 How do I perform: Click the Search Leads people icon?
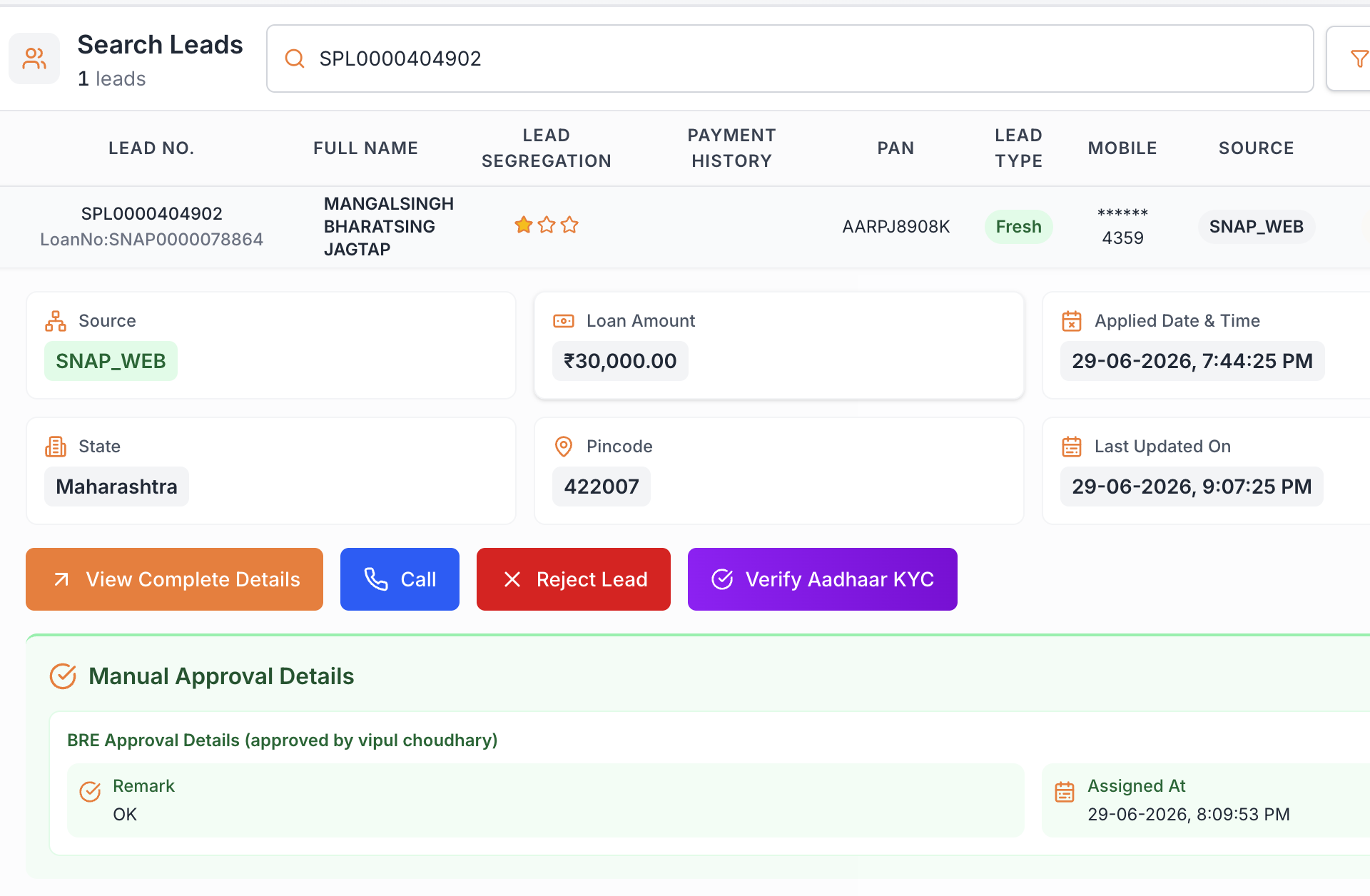34,58
